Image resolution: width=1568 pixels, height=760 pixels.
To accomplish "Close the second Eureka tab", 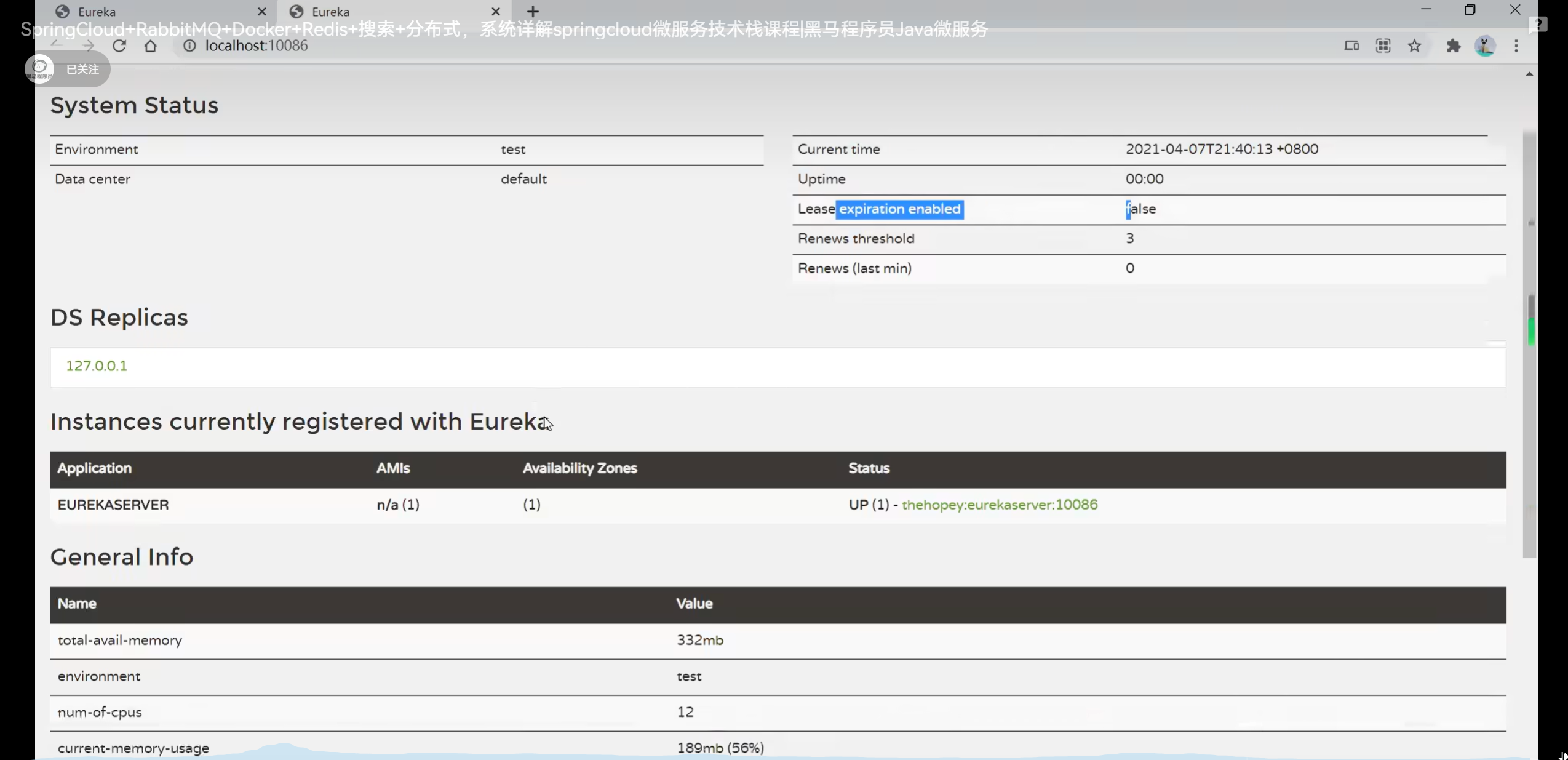I will click(x=496, y=12).
